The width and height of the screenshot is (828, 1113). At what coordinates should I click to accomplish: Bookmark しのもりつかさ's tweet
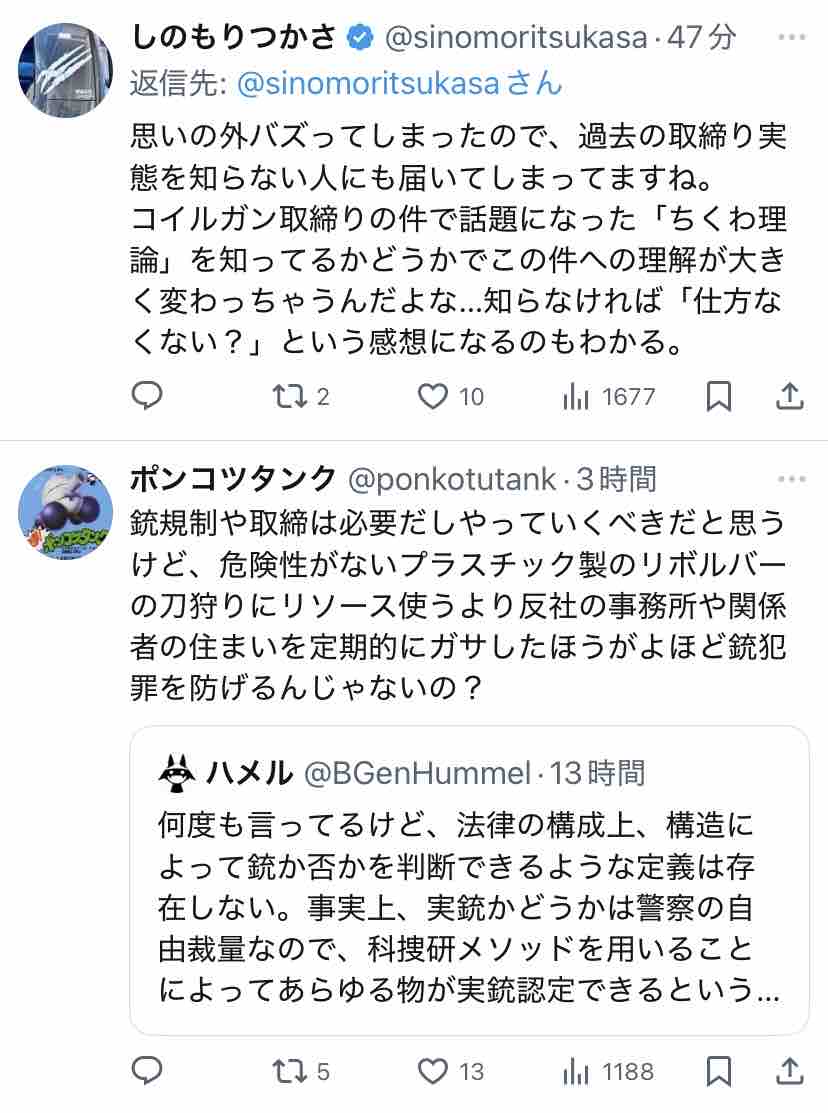(x=719, y=397)
